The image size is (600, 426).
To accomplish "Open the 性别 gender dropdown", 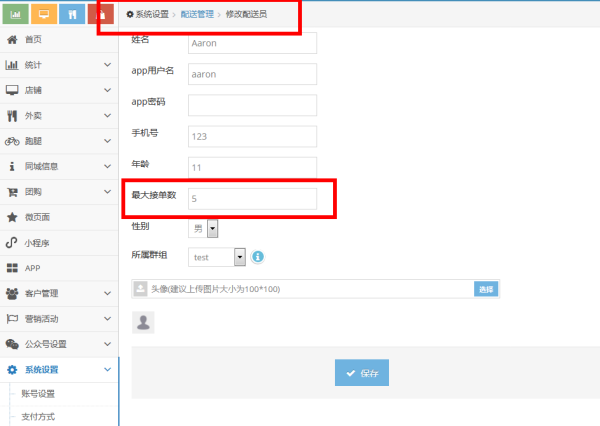I will coord(212,228).
